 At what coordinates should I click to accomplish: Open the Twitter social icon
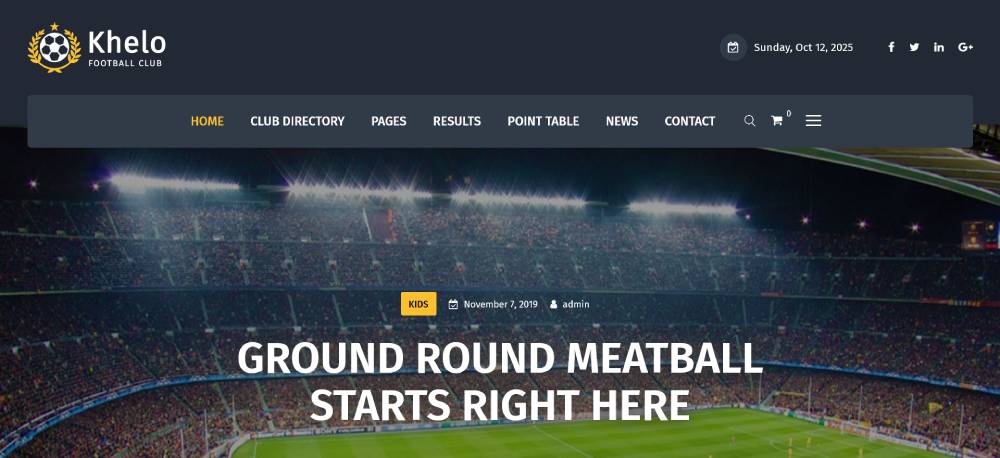pyautogui.click(x=914, y=47)
